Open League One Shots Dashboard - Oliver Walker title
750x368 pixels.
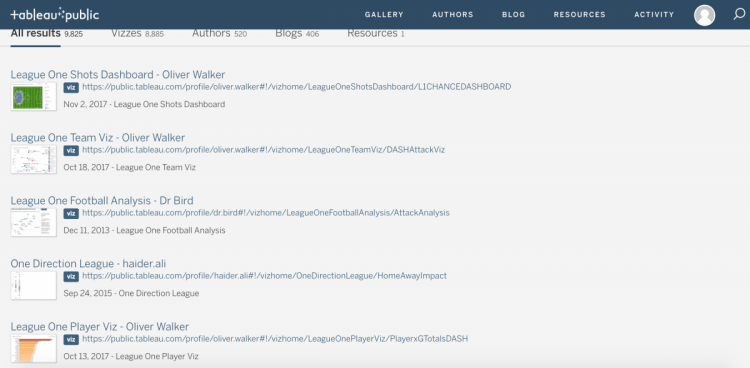coord(118,75)
